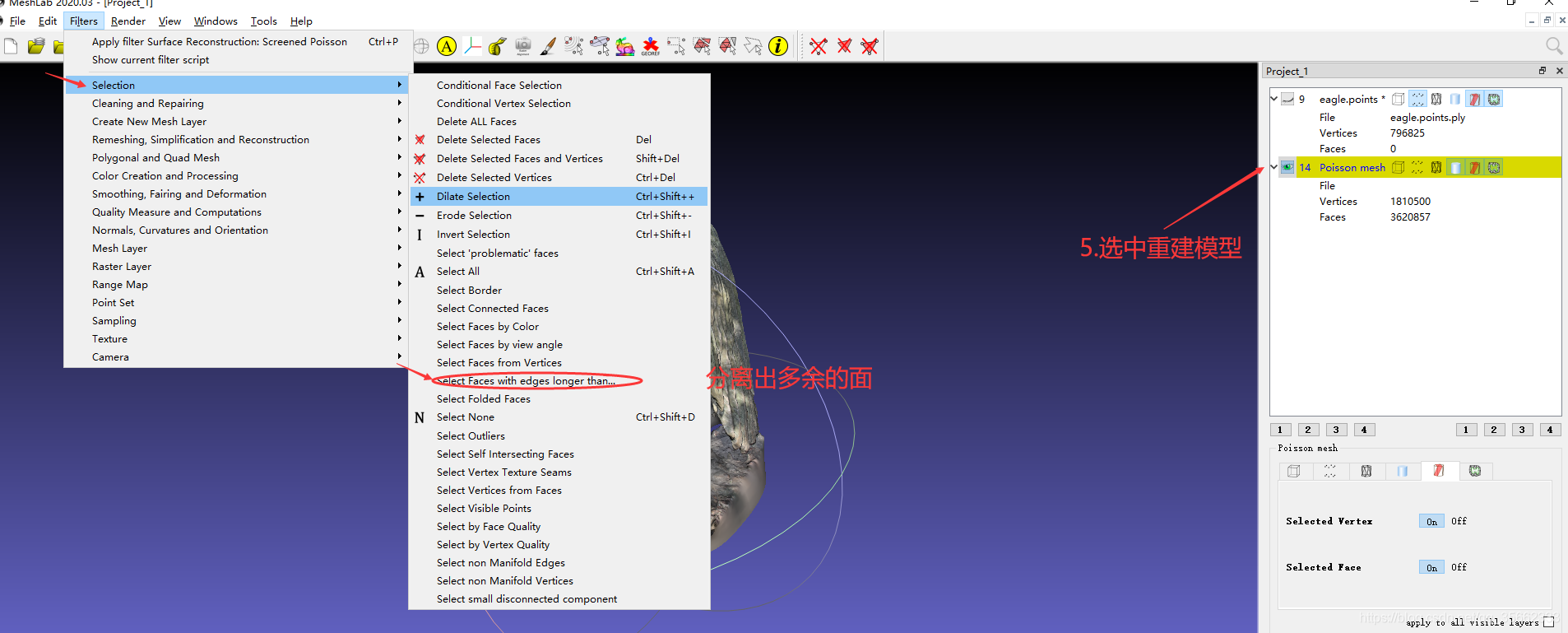Open the Tools menu
Image resolution: width=1568 pixels, height=633 pixels.
[263, 21]
